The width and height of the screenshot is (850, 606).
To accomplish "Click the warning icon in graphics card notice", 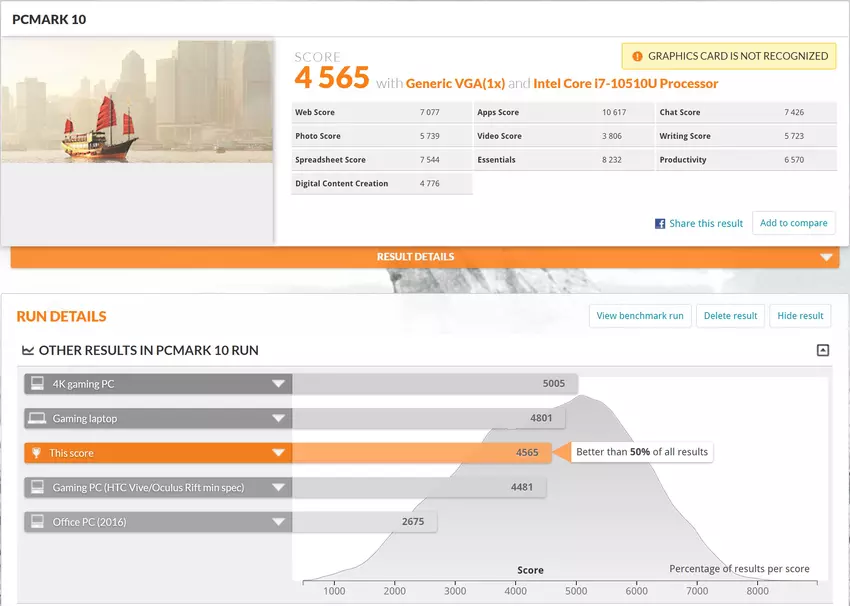I will pos(636,56).
